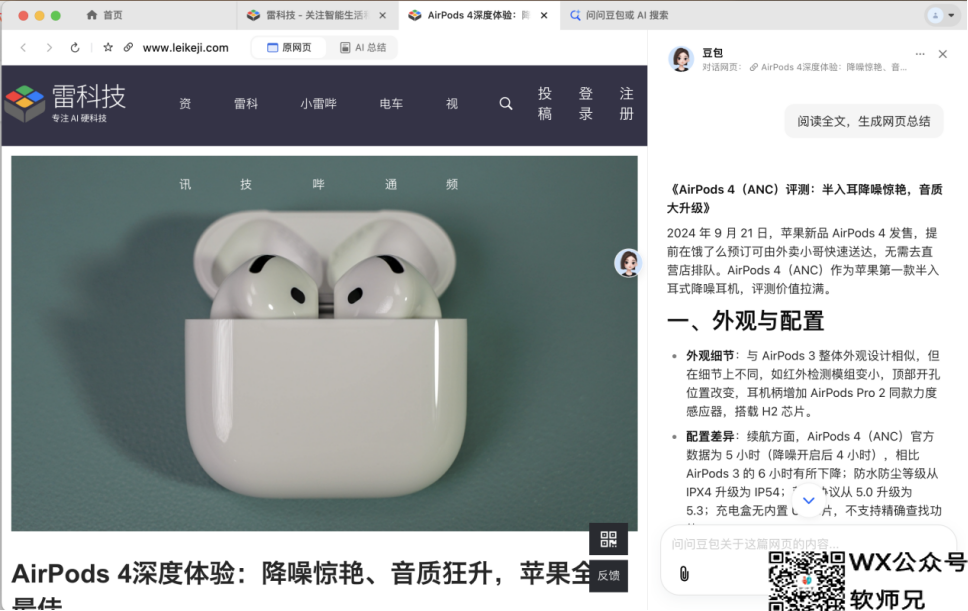Open the 雷科技 navigation menu
Viewport: 968px width, 611px height.
pos(246,104)
